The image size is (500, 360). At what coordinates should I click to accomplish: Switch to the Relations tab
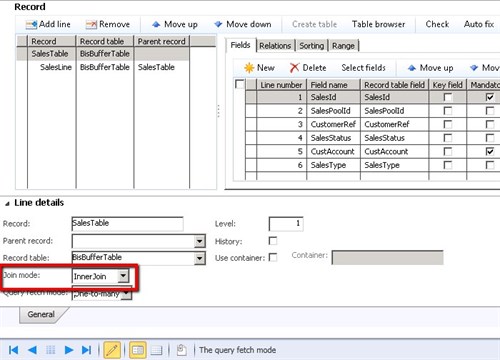point(275,46)
